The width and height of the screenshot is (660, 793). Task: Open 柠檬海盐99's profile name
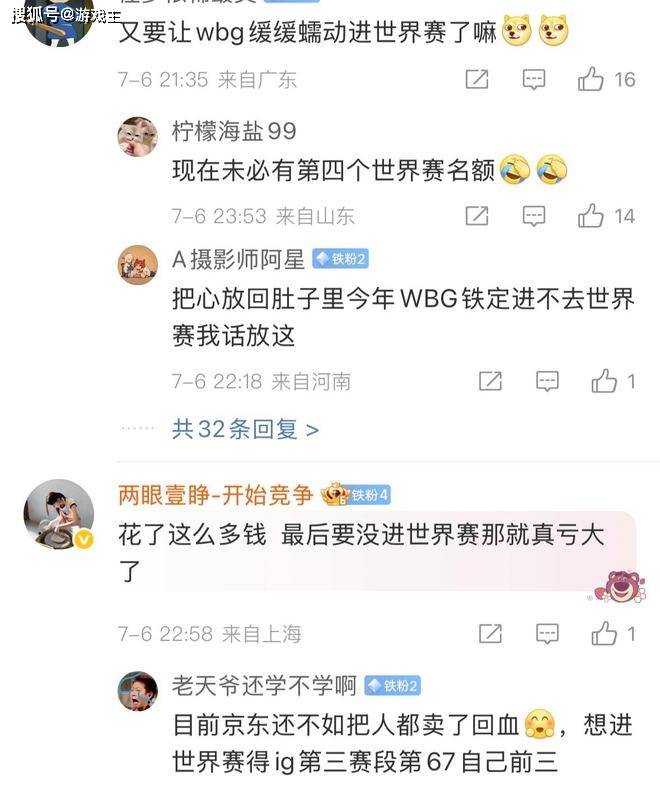pos(234,131)
